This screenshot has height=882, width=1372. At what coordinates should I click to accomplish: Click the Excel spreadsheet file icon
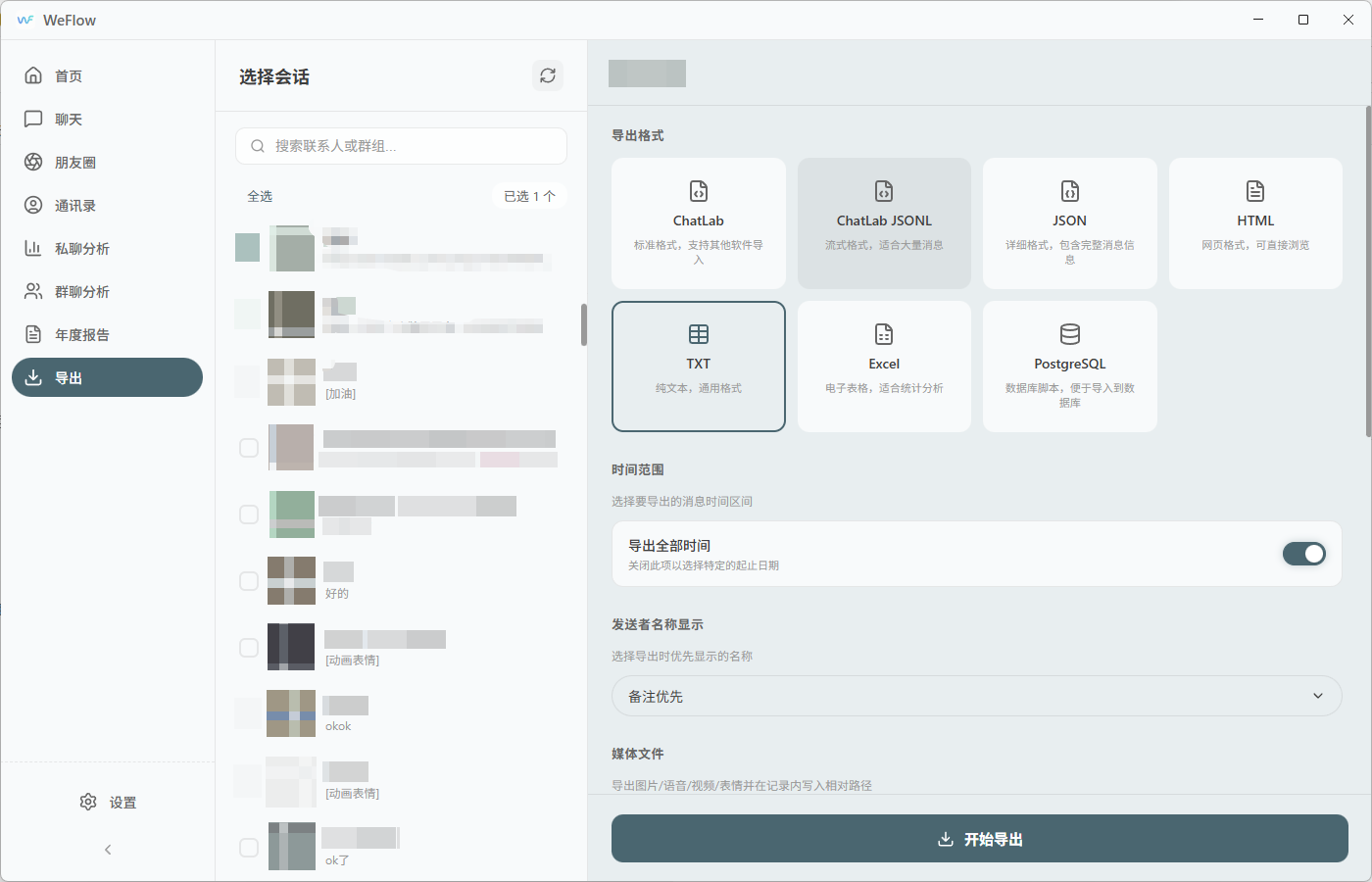pyautogui.click(x=884, y=334)
